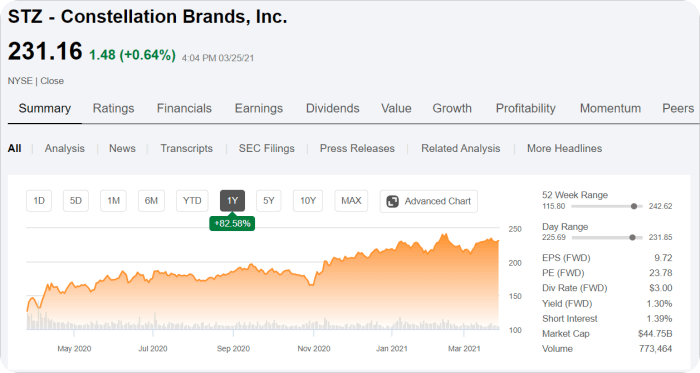
Task: Show the YTD chart range
Action: [x=192, y=201]
